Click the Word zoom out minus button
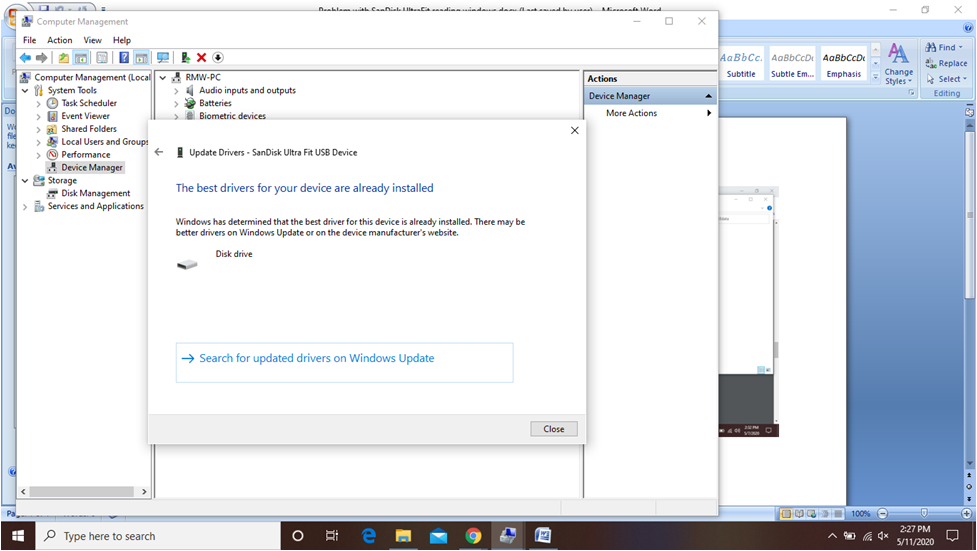The image size is (977, 551). click(882, 514)
